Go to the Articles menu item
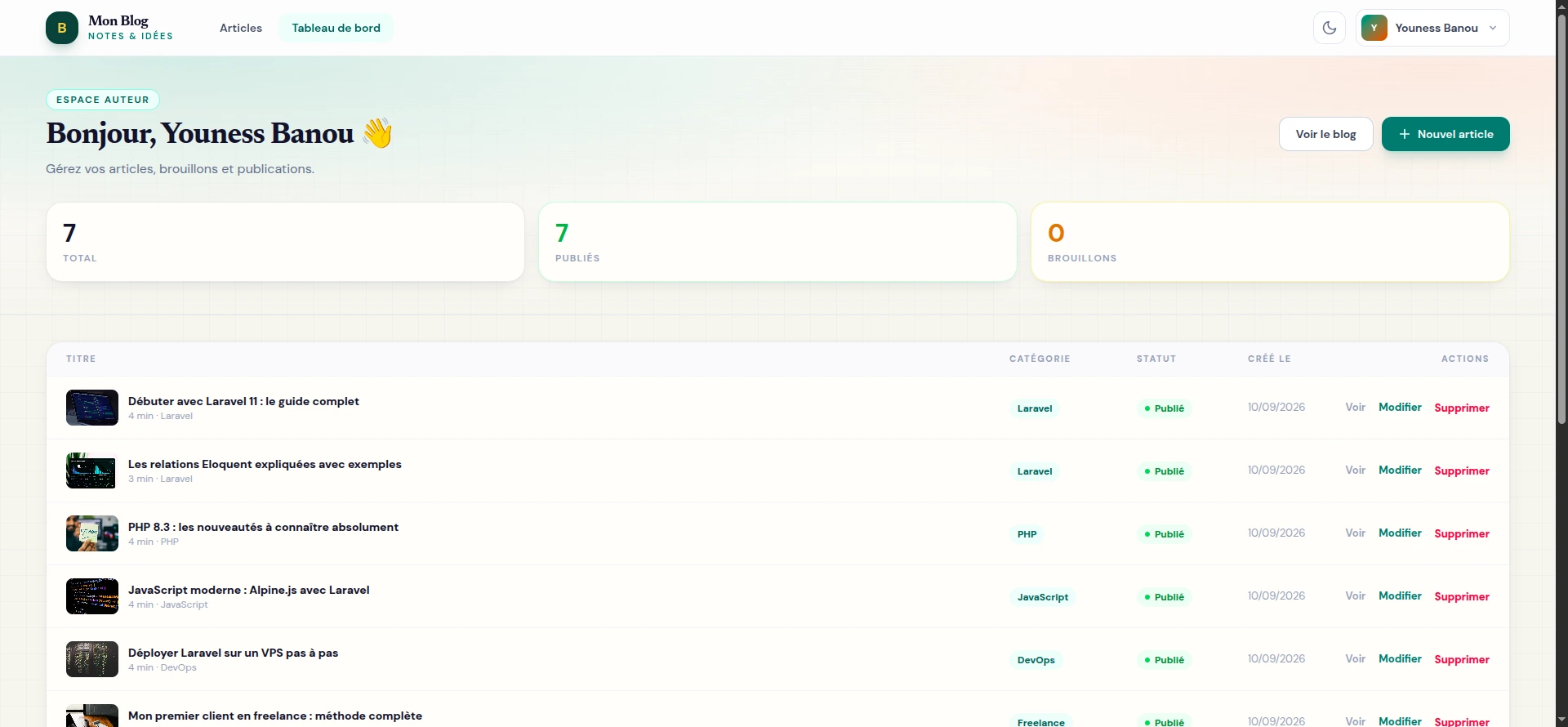 [241, 28]
